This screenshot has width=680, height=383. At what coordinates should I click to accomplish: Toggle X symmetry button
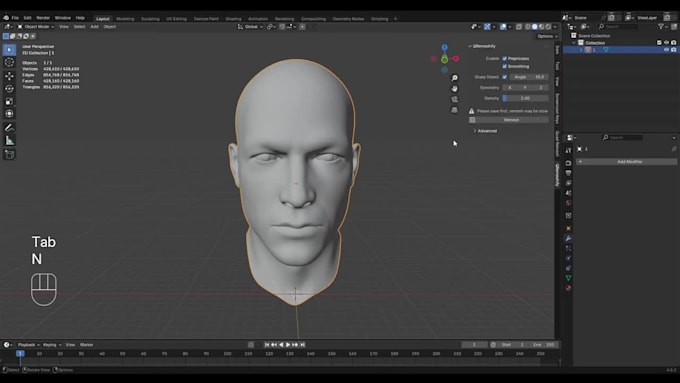510,88
